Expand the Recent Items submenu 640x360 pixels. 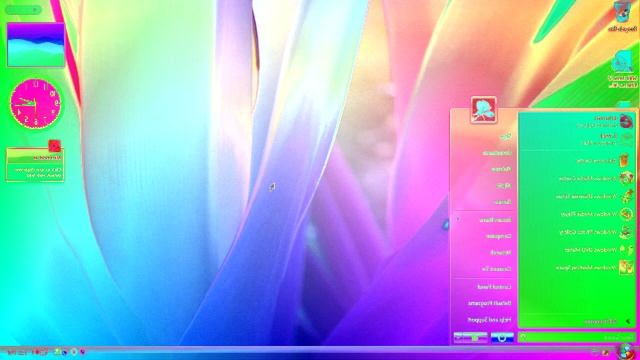[484, 220]
